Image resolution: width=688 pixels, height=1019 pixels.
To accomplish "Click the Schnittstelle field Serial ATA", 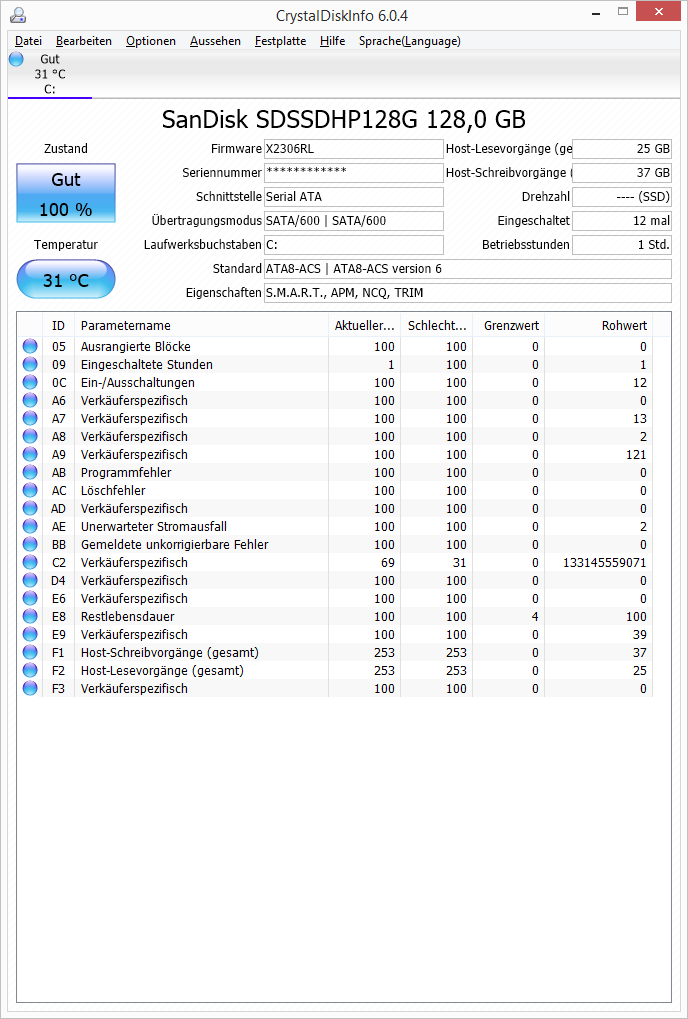I will [353, 197].
